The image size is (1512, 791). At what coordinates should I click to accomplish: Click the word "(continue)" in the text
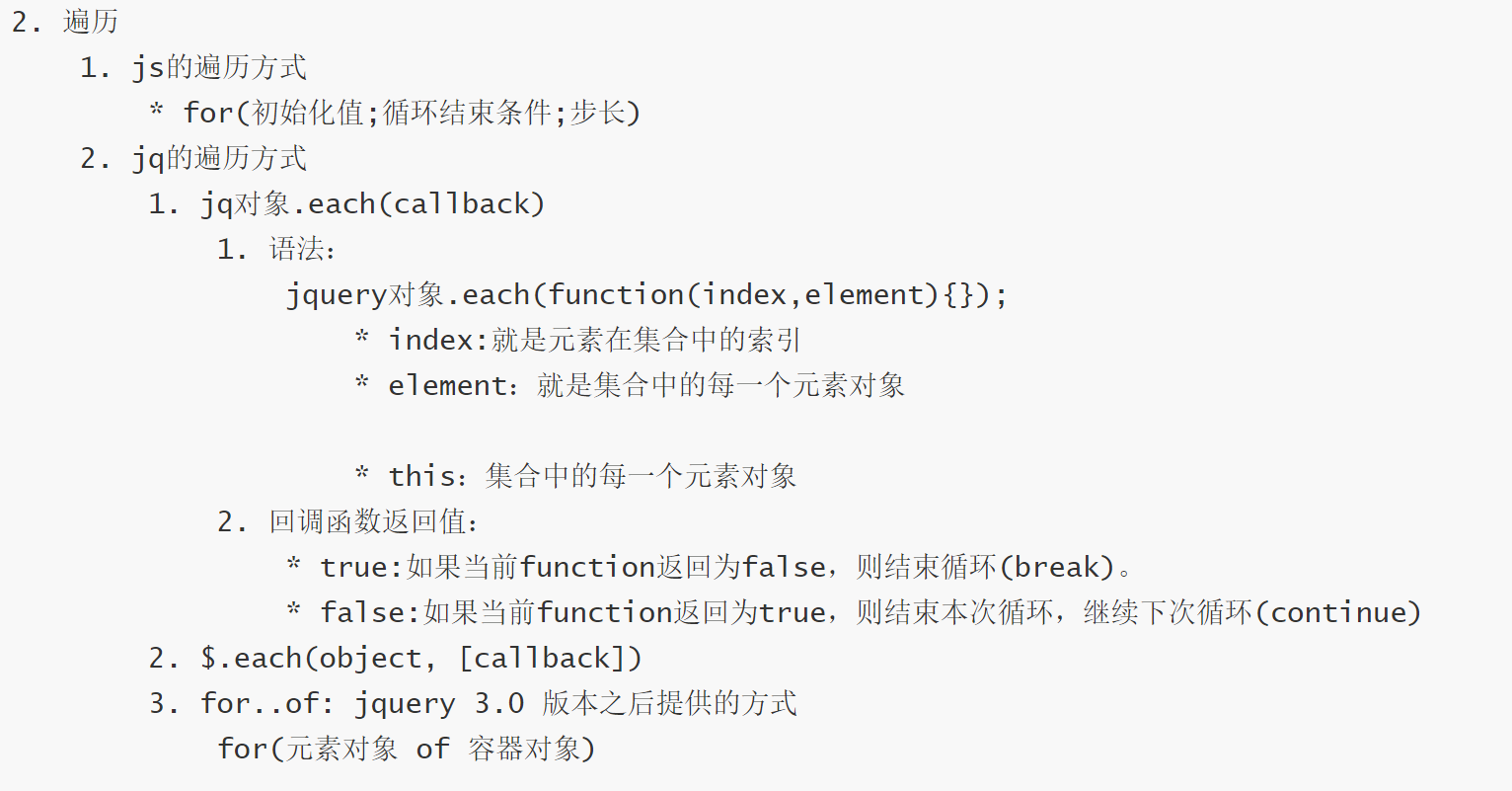click(x=1337, y=612)
